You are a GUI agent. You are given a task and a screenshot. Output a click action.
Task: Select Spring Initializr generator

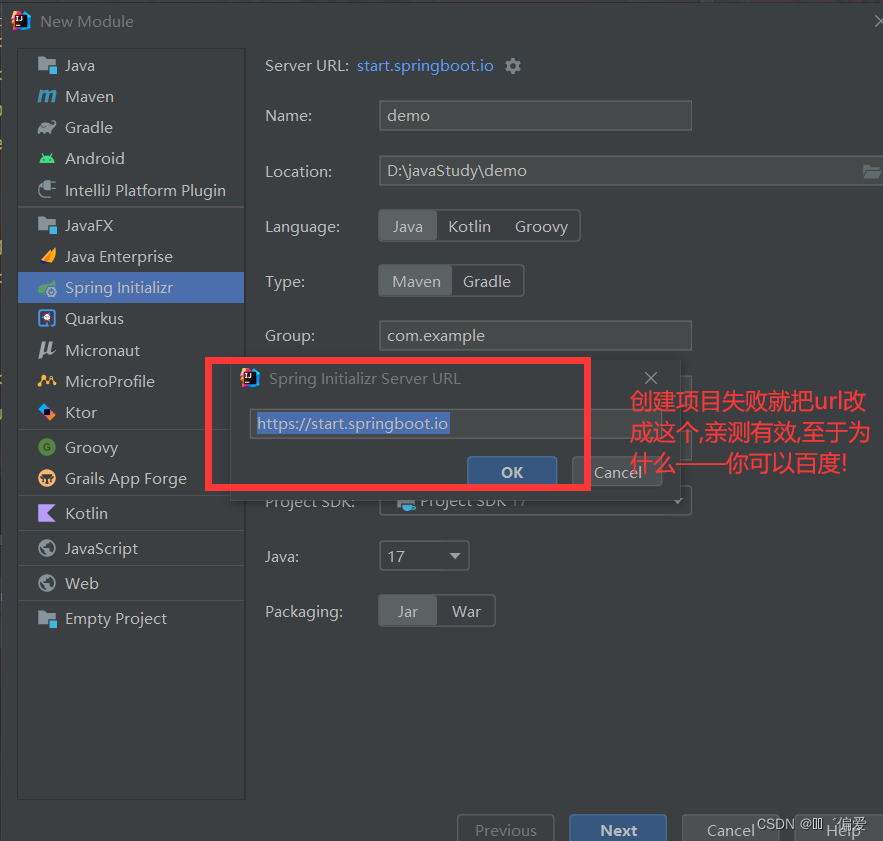click(131, 287)
